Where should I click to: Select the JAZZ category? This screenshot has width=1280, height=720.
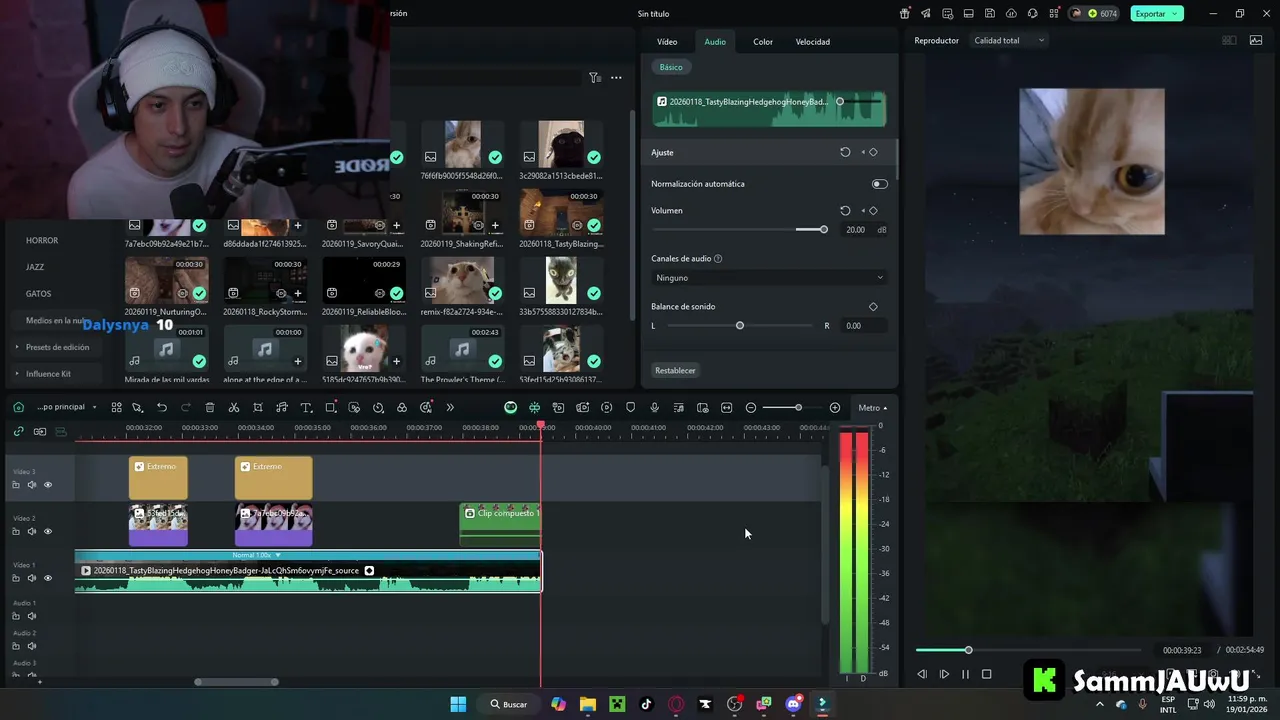pos(35,267)
